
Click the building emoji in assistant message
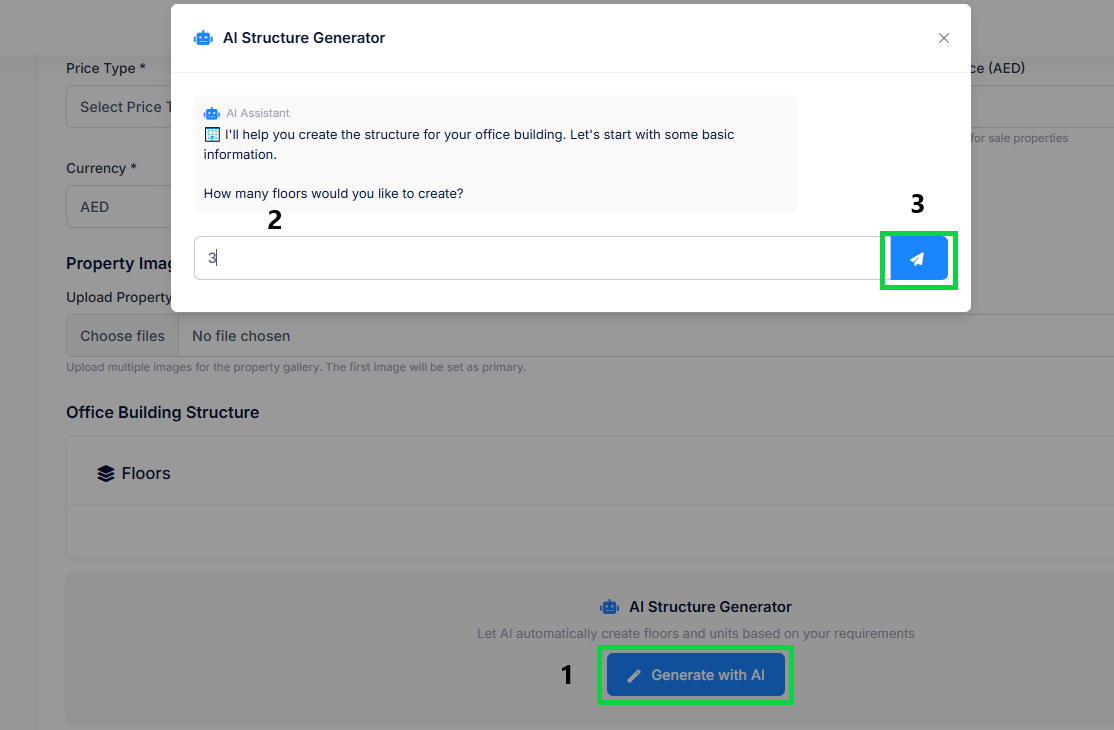pyautogui.click(x=212, y=134)
